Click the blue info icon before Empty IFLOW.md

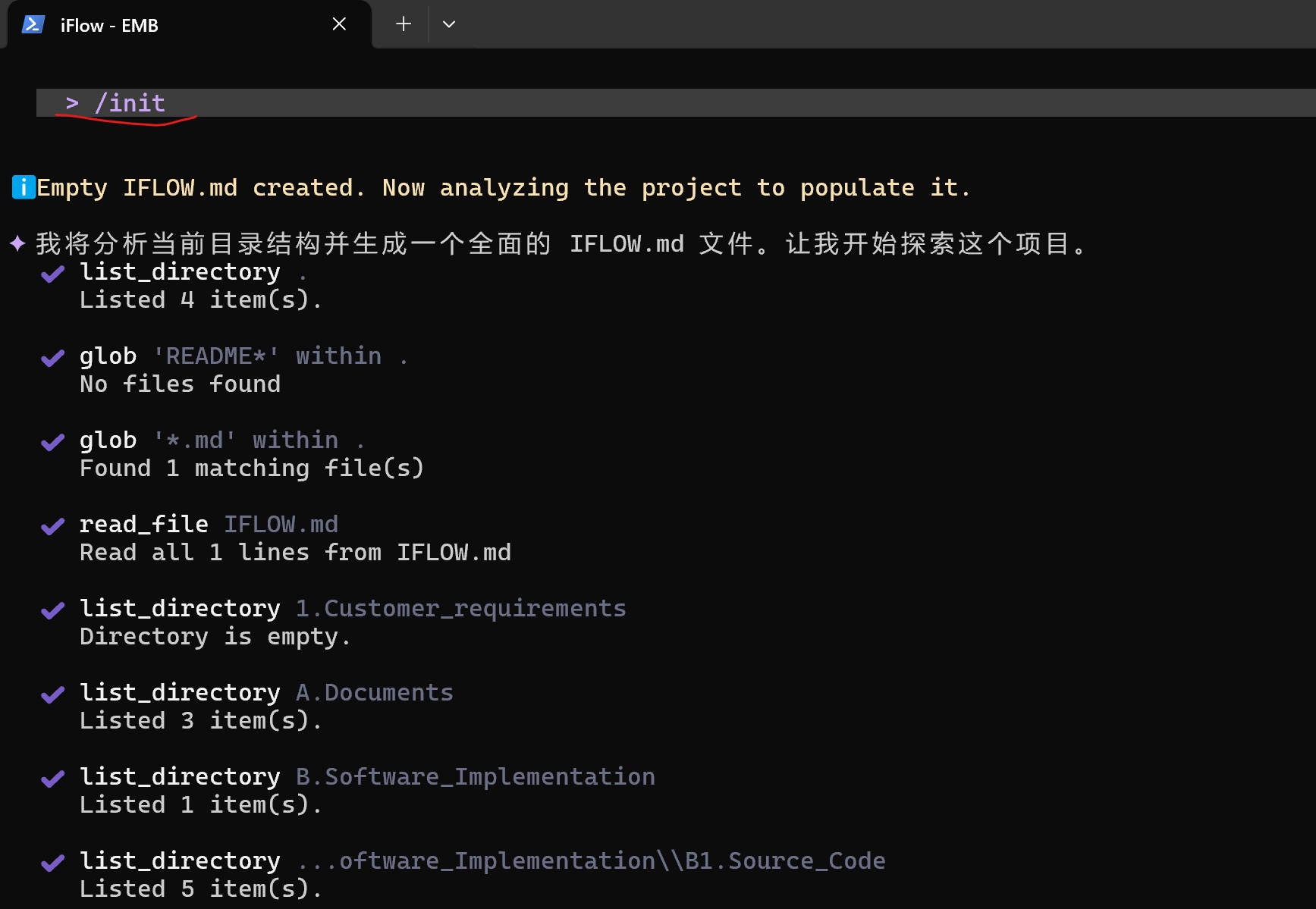tap(24, 187)
